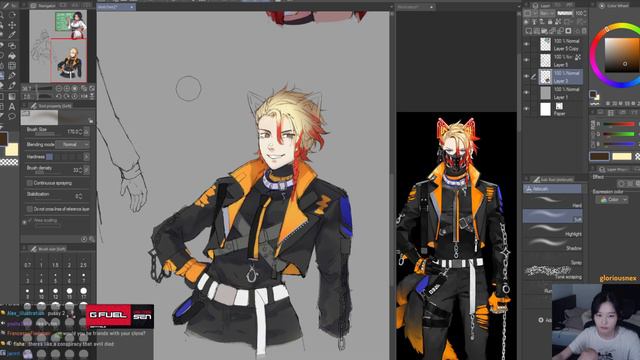Viewport: 640px width, 360px height.
Task: Choose Highlight airbrush sub tool
Action: tap(552, 231)
